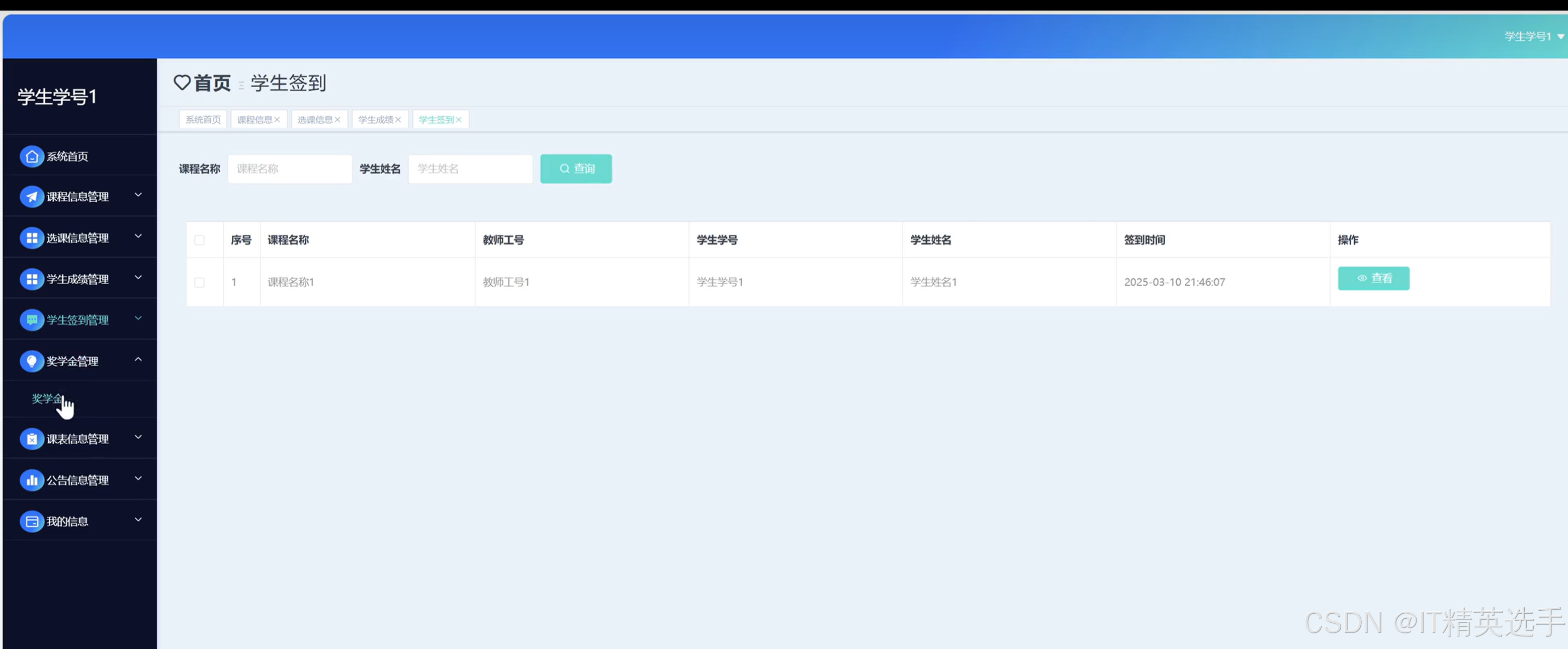This screenshot has height=649, width=1568.
Task: Check the checkbox for row 1
Action: pos(199,283)
